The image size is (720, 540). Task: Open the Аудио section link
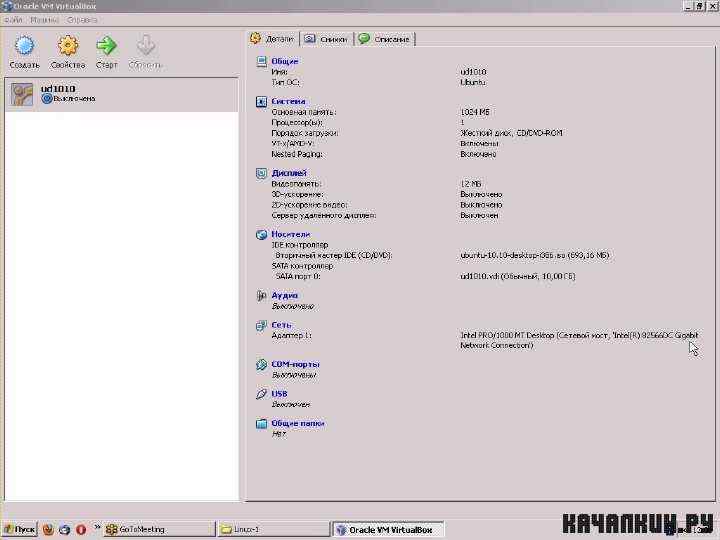coord(285,295)
